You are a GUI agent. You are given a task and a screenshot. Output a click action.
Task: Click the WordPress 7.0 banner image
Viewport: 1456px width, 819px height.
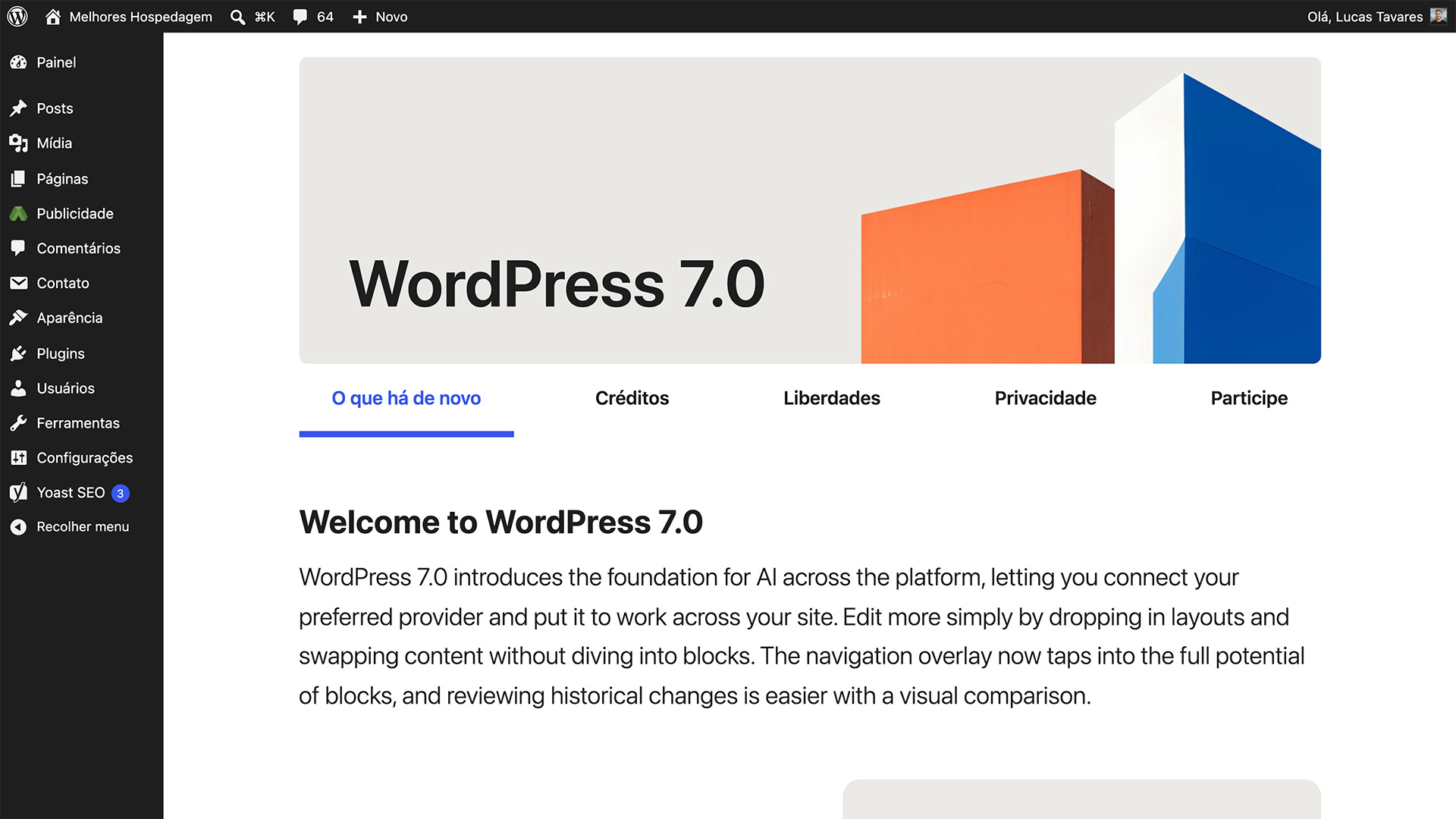point(810,210)
